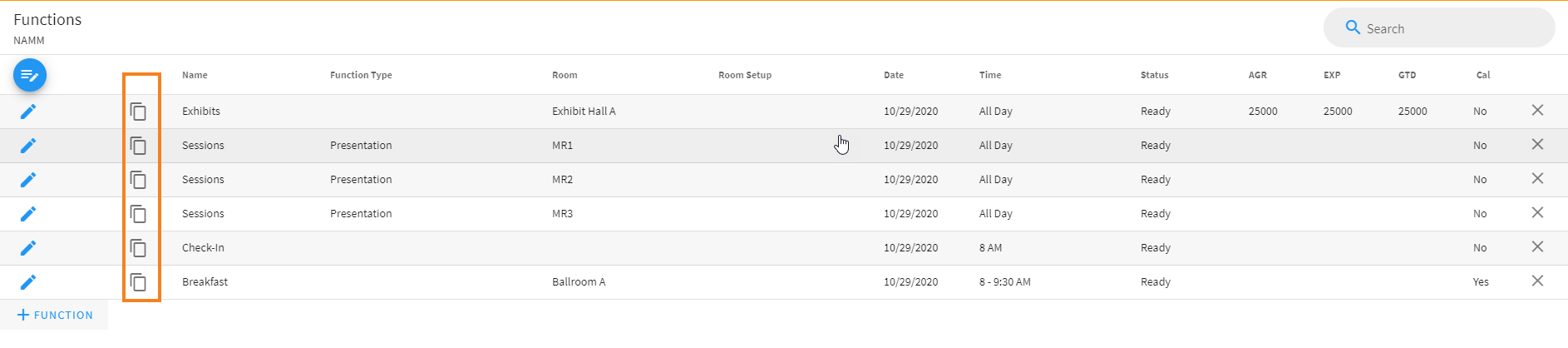
Task: Click the Function Type column header
Action: click(361, 75)
